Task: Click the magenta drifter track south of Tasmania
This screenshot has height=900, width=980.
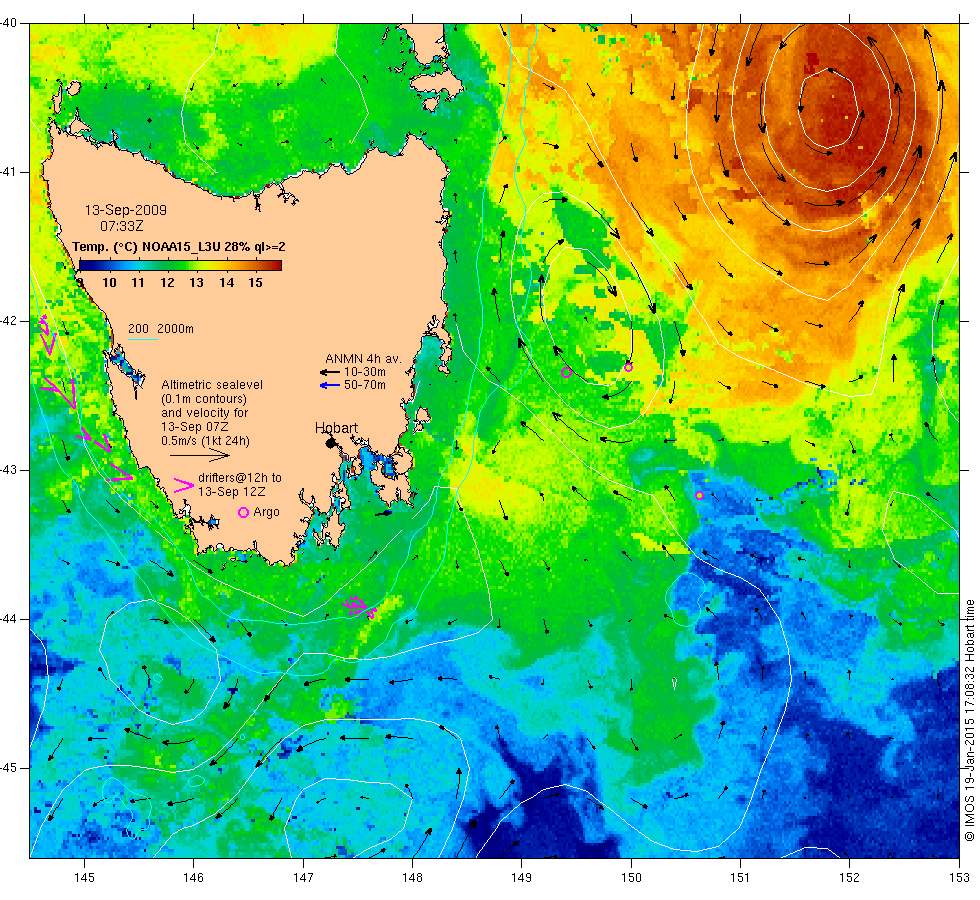Action: coord(360,606)
